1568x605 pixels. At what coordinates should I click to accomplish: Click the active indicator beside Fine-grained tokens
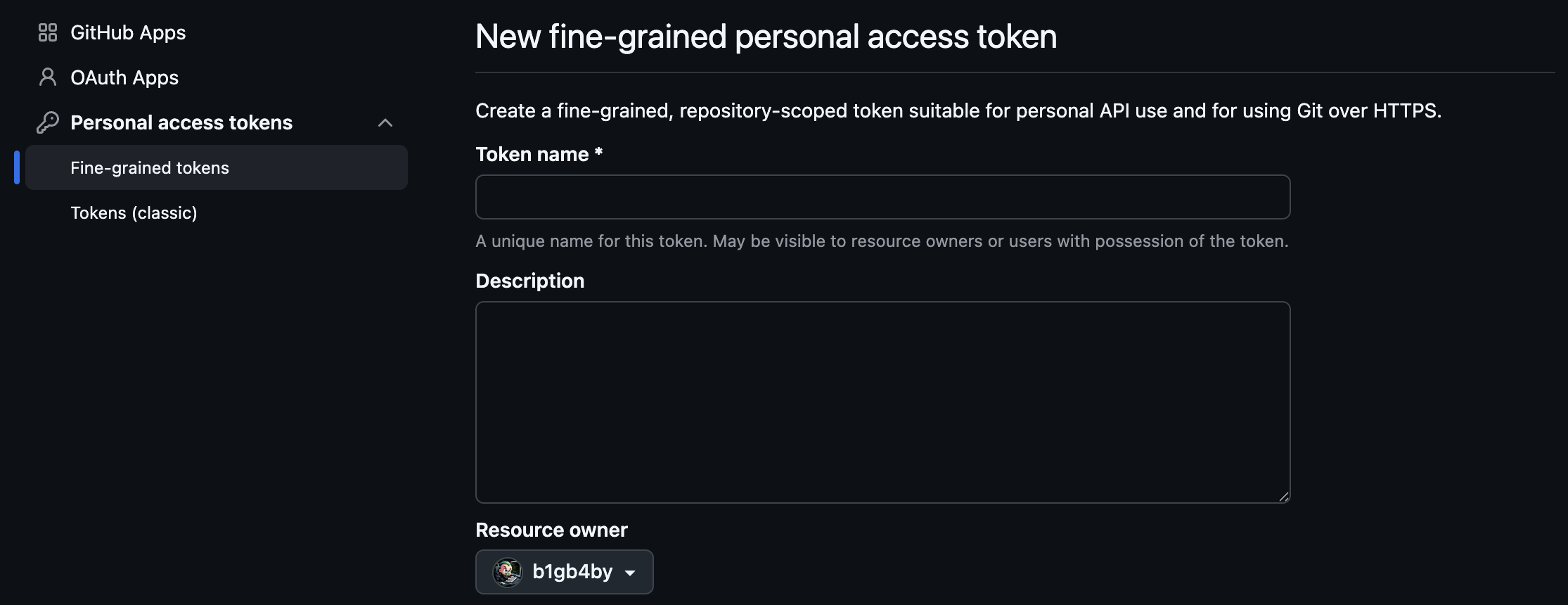tap(17, 167)
